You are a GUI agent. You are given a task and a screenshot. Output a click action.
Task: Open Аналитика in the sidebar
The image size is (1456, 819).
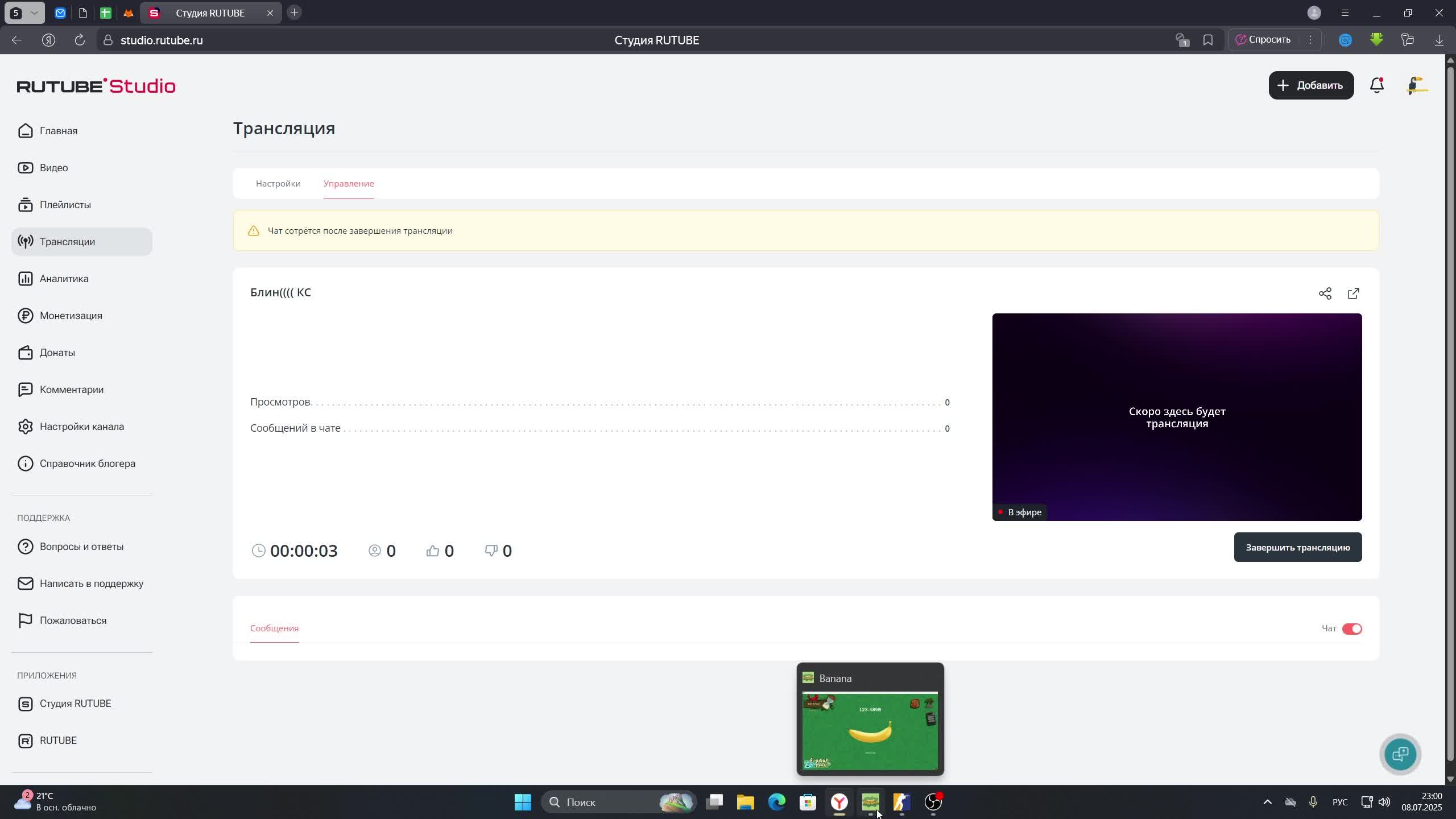tap(64, 279)
